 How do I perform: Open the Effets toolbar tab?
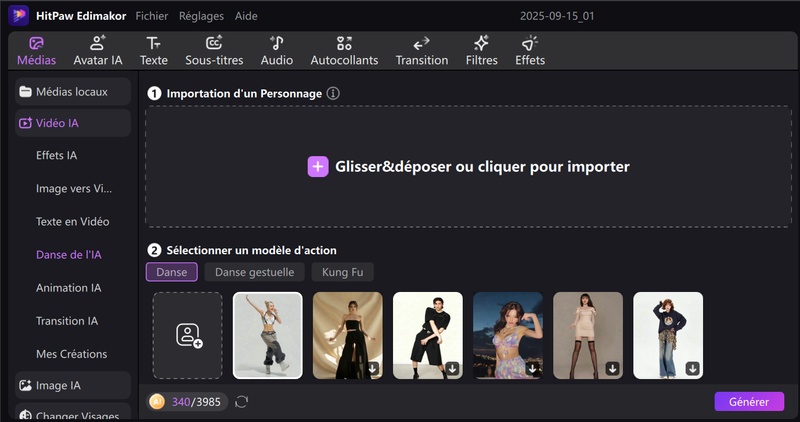pyautogui.click(x=530, y=51)
